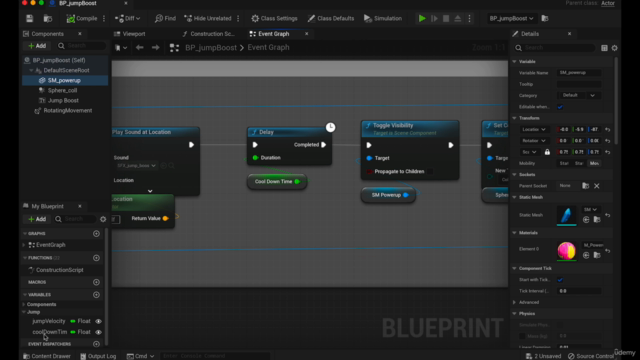Viewport: 640px width, 360px height.
Task: Open the graph bookmarks dropdown
Action: tap(121, 48)
